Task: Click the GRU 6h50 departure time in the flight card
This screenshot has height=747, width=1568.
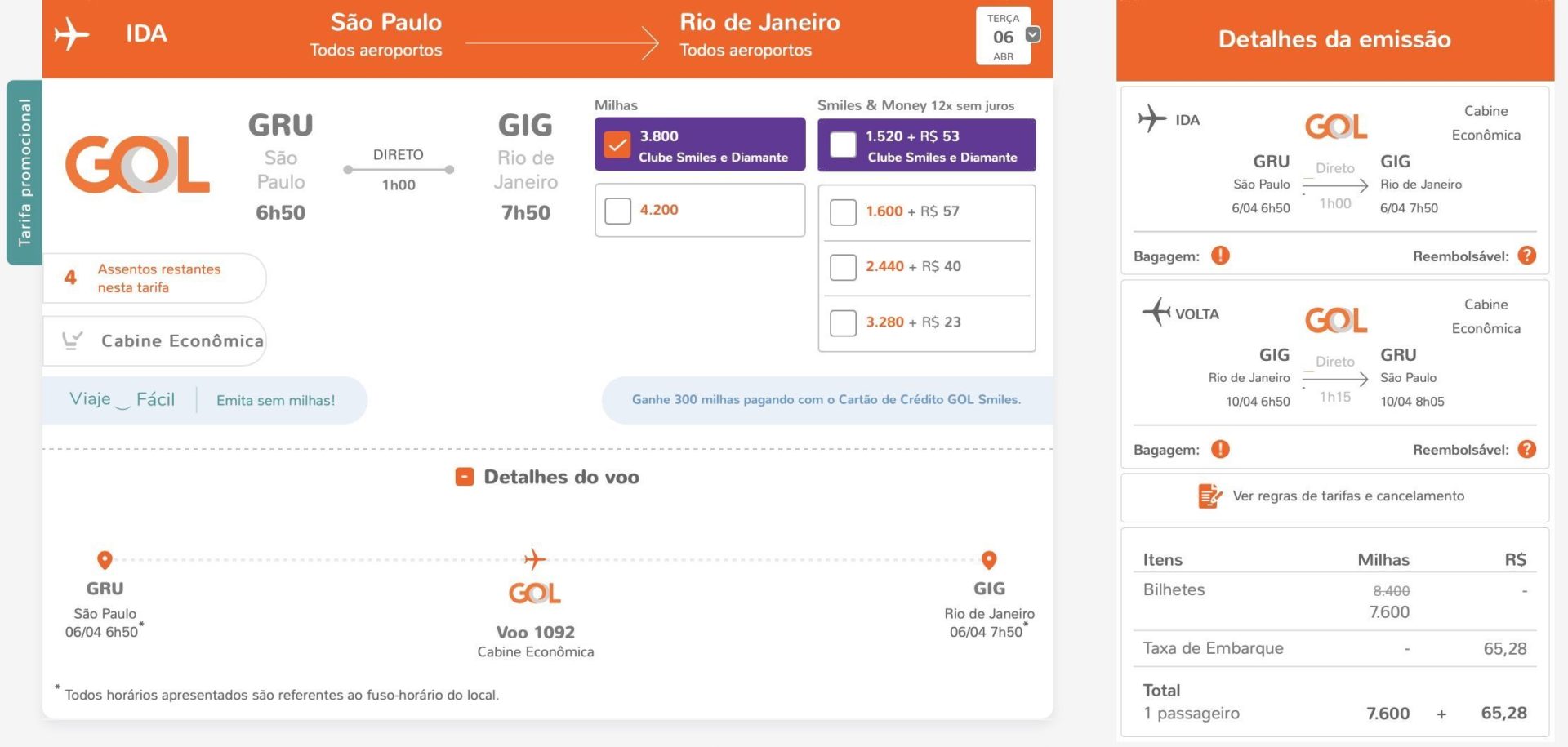Action: 280,212
